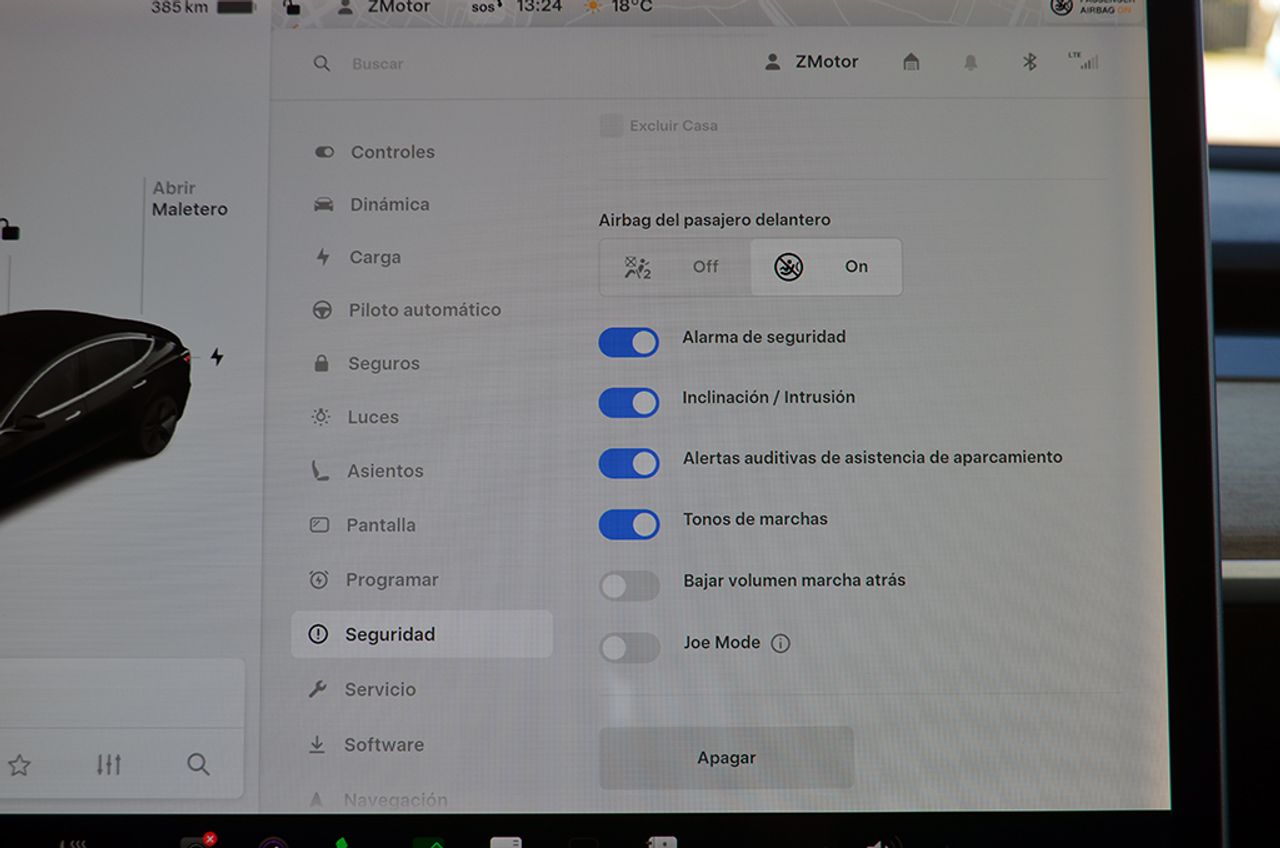Tap the magnifier icon below car image

pos(198,765)
